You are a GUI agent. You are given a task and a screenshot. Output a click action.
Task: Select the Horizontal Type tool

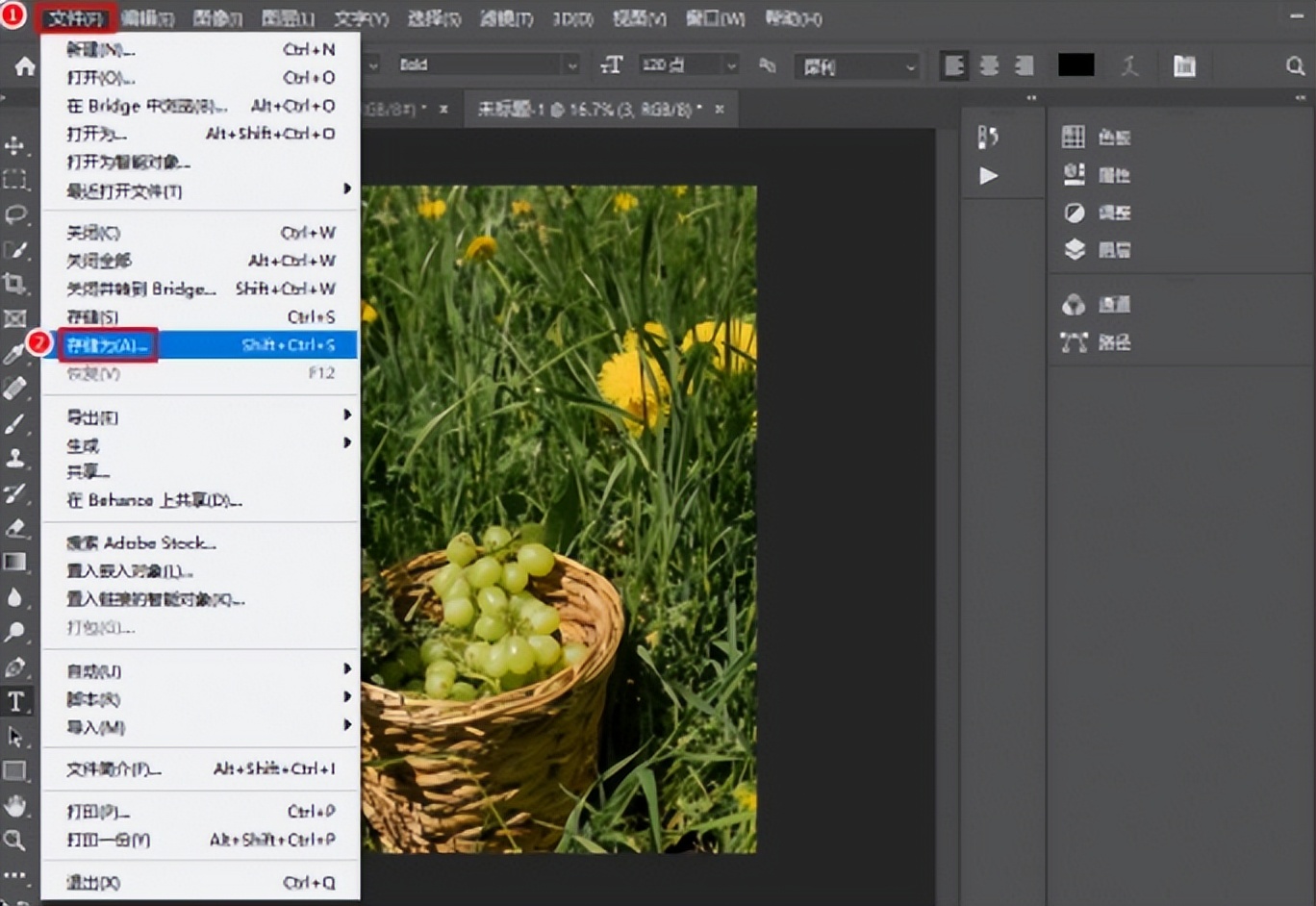[15, 701]
